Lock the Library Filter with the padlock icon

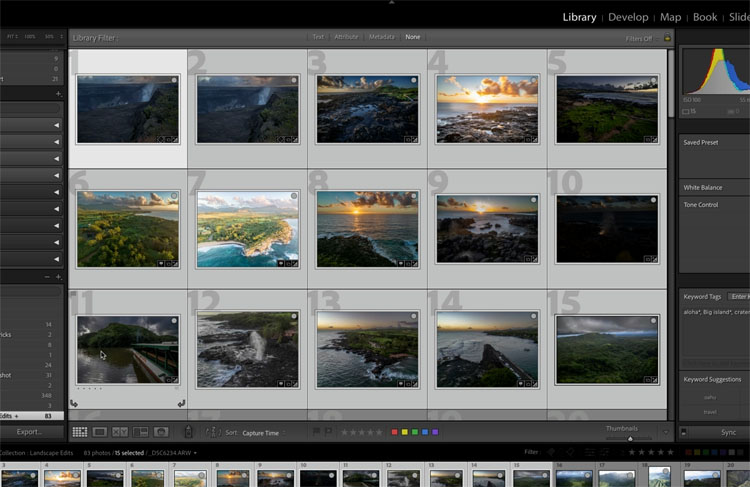(x=667, y=37)
